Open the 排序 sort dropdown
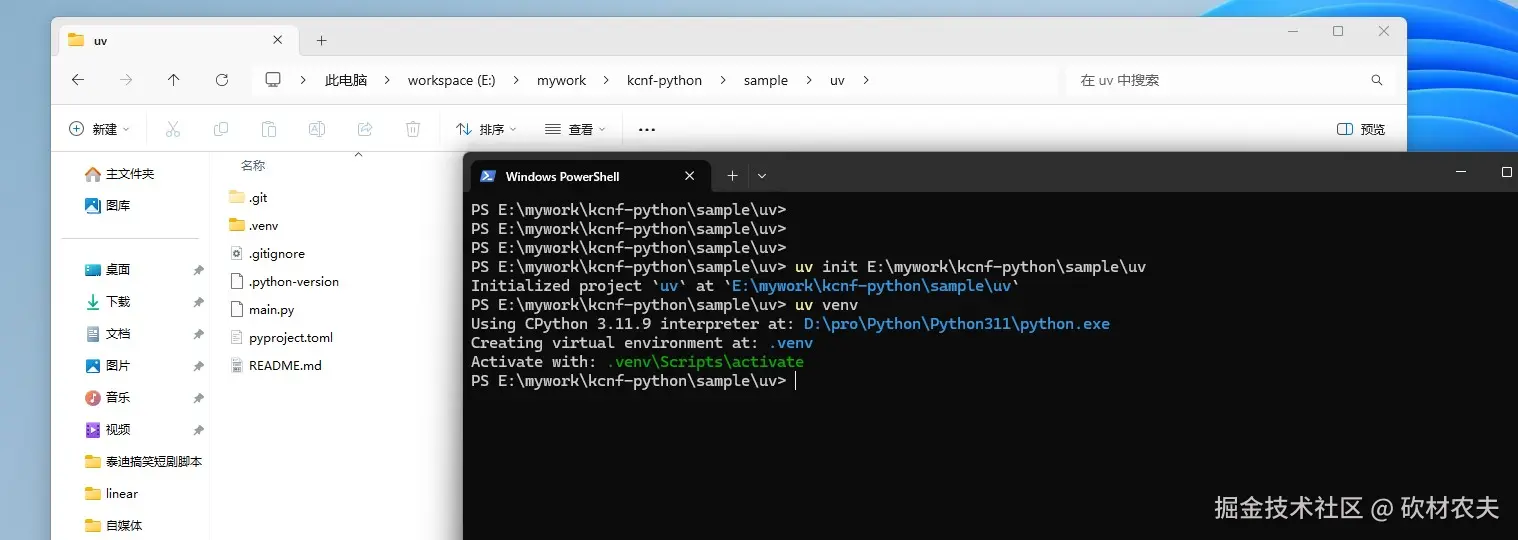This screenshot has width=1518, height=540. tap(486, 129)
